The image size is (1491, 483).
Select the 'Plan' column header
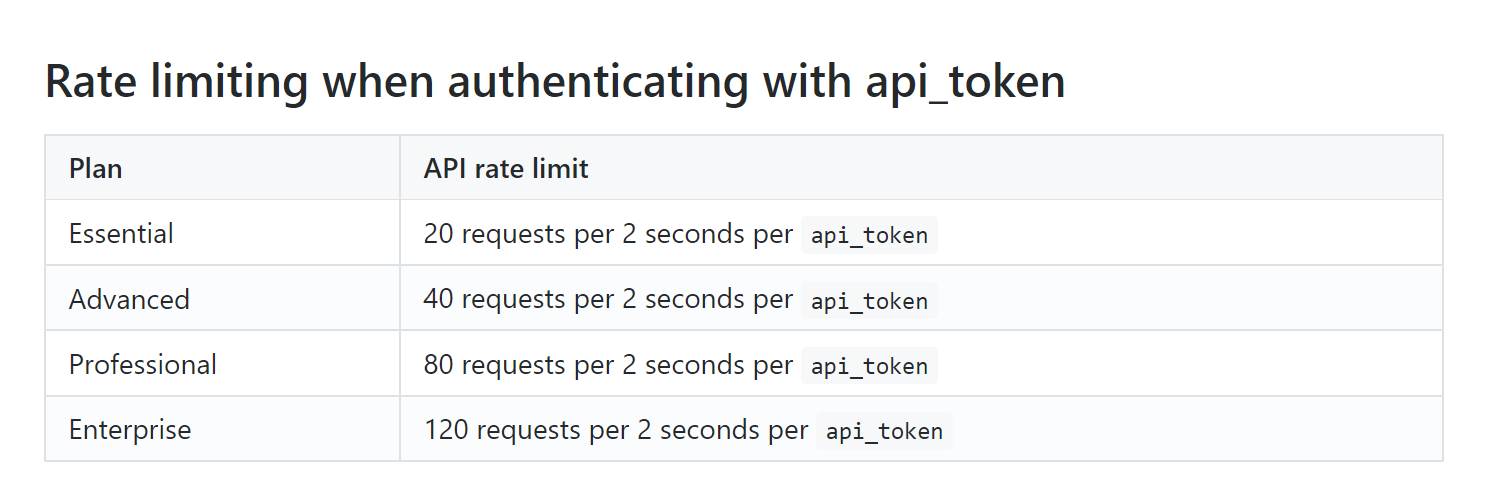point(222,168)
